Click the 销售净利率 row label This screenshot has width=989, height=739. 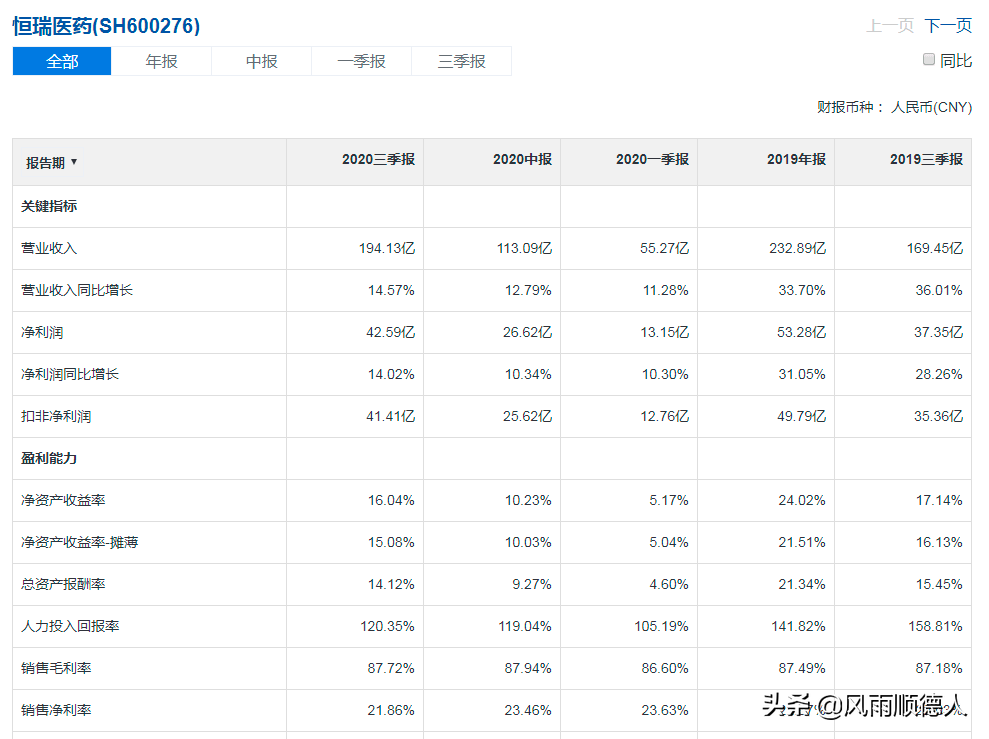click(x=56, y=711)
